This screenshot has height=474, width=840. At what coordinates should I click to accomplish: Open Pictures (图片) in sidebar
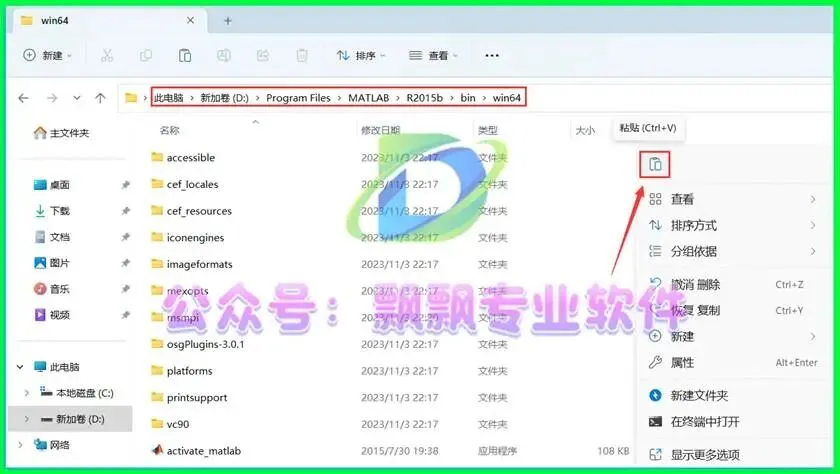coord(52,263)
